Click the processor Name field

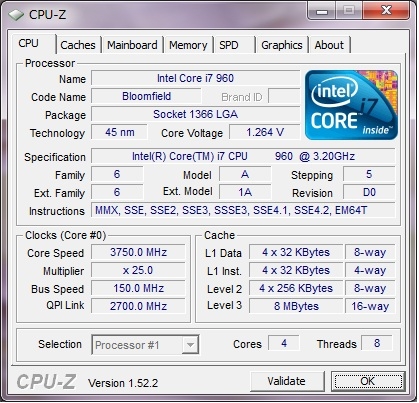coord(196,79)
